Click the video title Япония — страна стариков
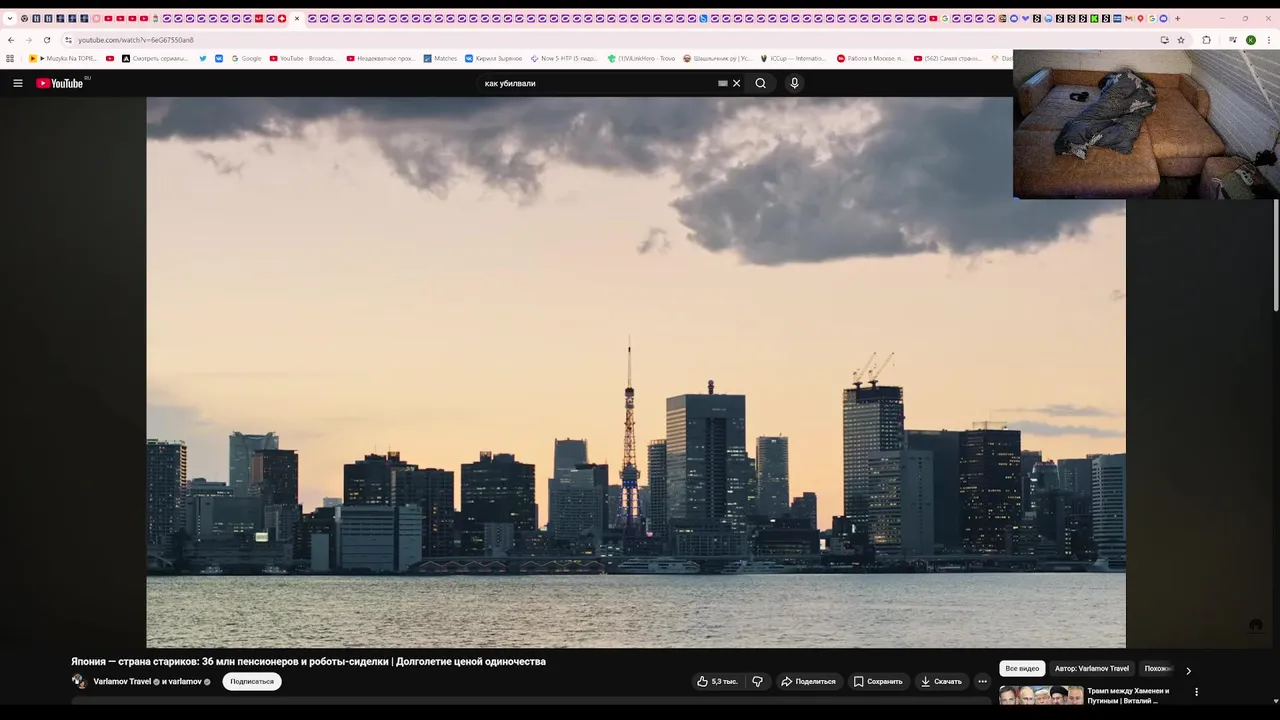 308,661
